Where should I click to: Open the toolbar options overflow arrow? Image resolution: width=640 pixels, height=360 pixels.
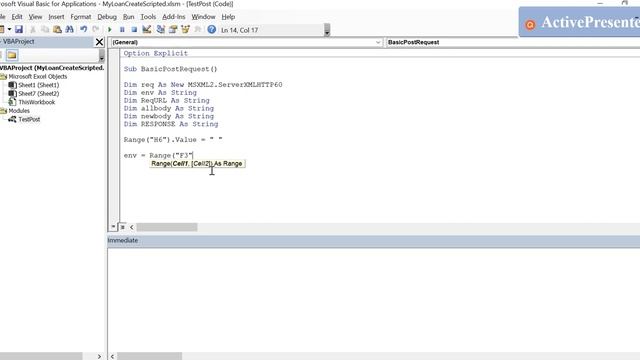click(x=327, y=30)
